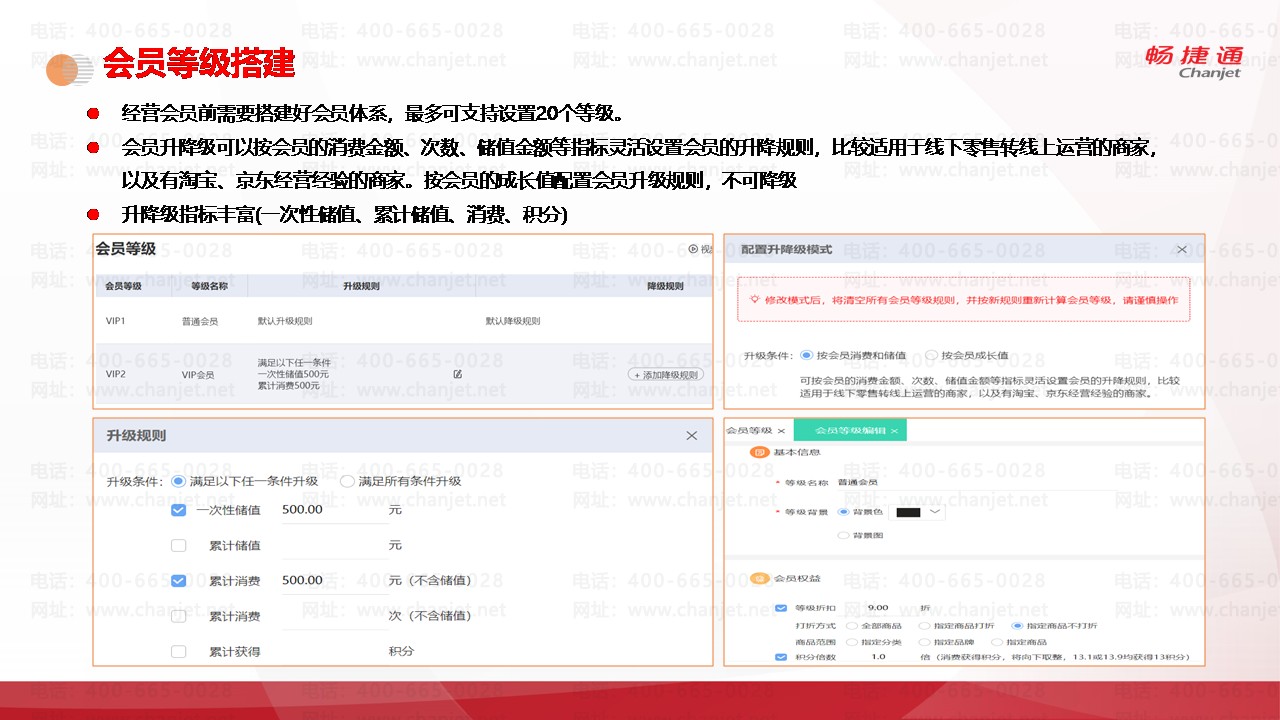Select 满足以下任一条件升级 radio option
This screenshot has width=1280, height=720.
[178, 481]
